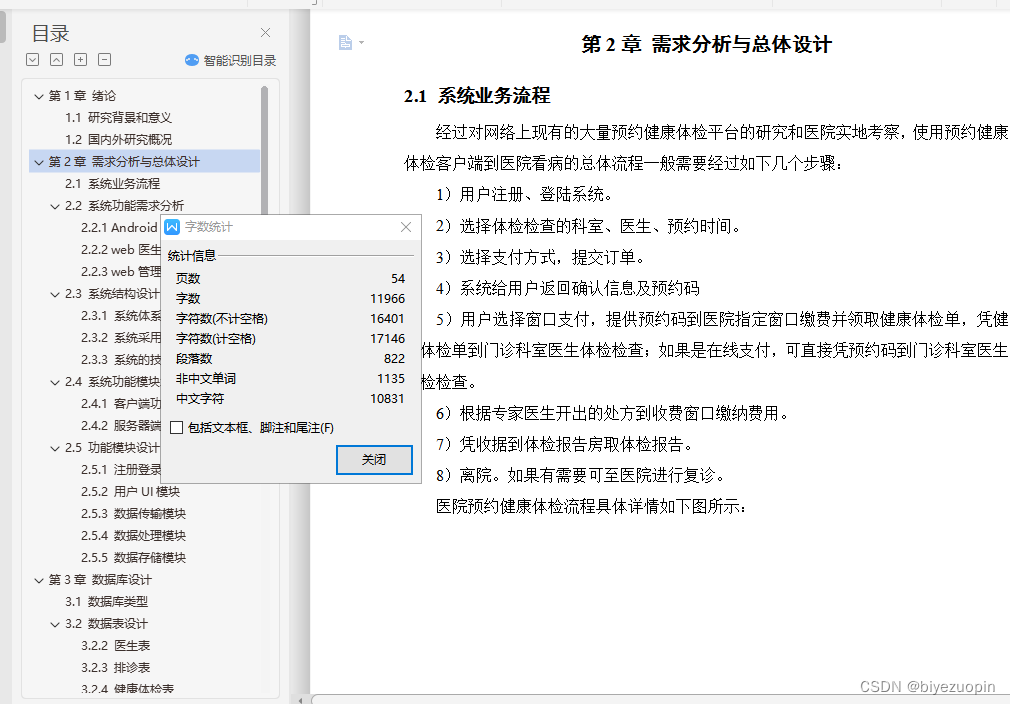Go to 2.2.3 web 管理 outline entry
Viewport: 1010px width, 704px height.
coord(121,272)
